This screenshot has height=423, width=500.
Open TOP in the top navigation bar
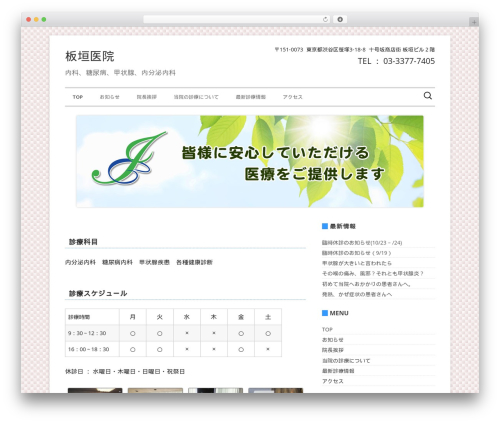[78, 97]
